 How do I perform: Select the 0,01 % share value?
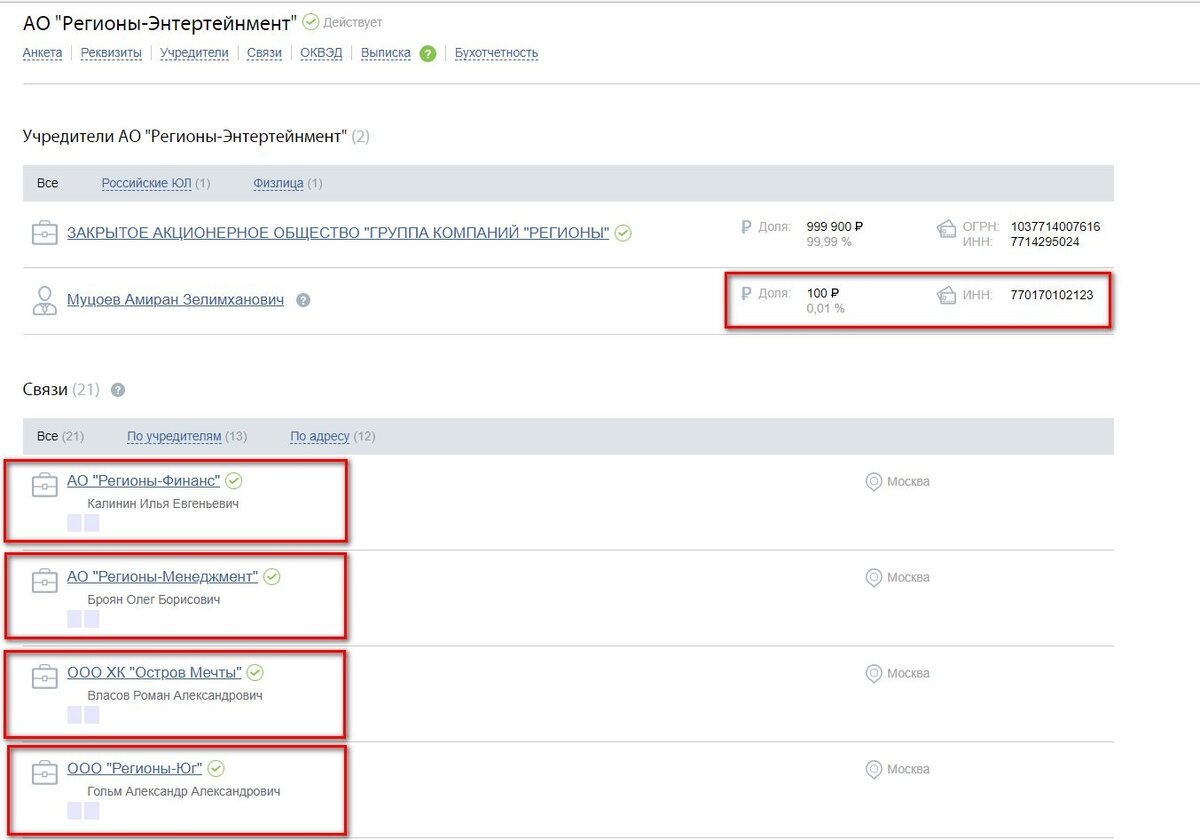[x=826, y=309]
